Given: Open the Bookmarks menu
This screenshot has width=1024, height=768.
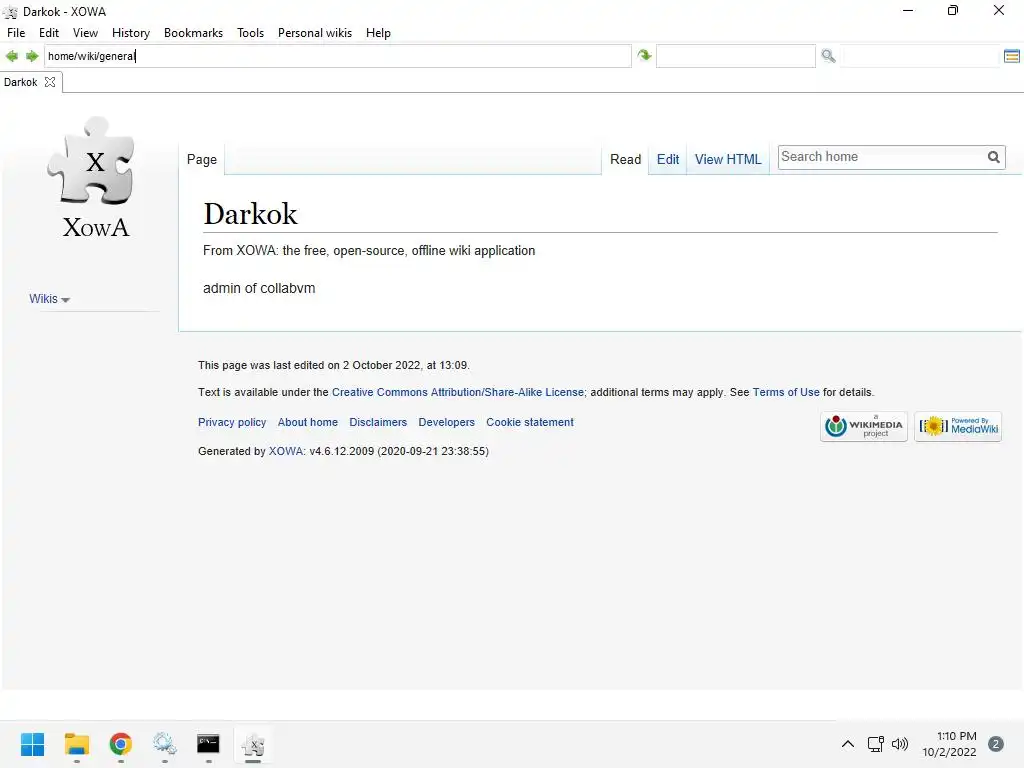Looking at the screenshot, I should 193,33.
